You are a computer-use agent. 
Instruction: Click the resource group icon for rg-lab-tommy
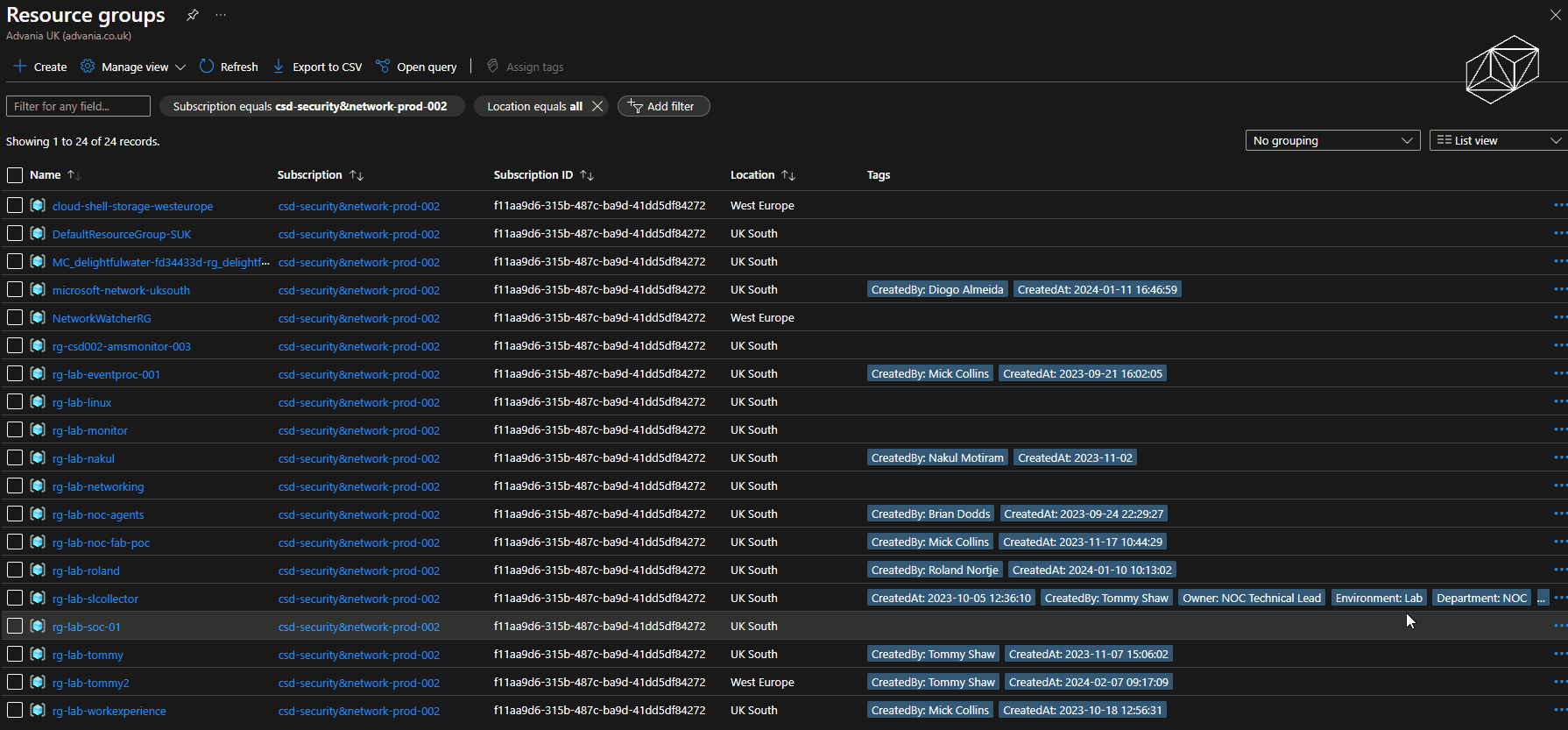(x=38, y=654)
